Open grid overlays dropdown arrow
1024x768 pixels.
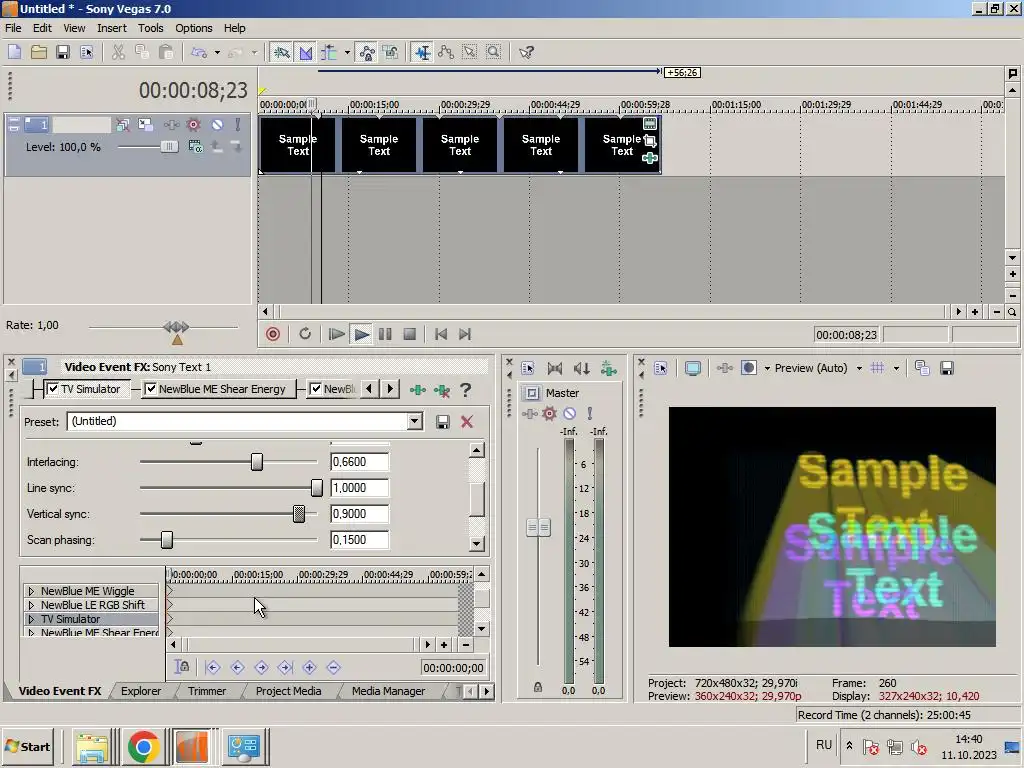tap(897, 368)
